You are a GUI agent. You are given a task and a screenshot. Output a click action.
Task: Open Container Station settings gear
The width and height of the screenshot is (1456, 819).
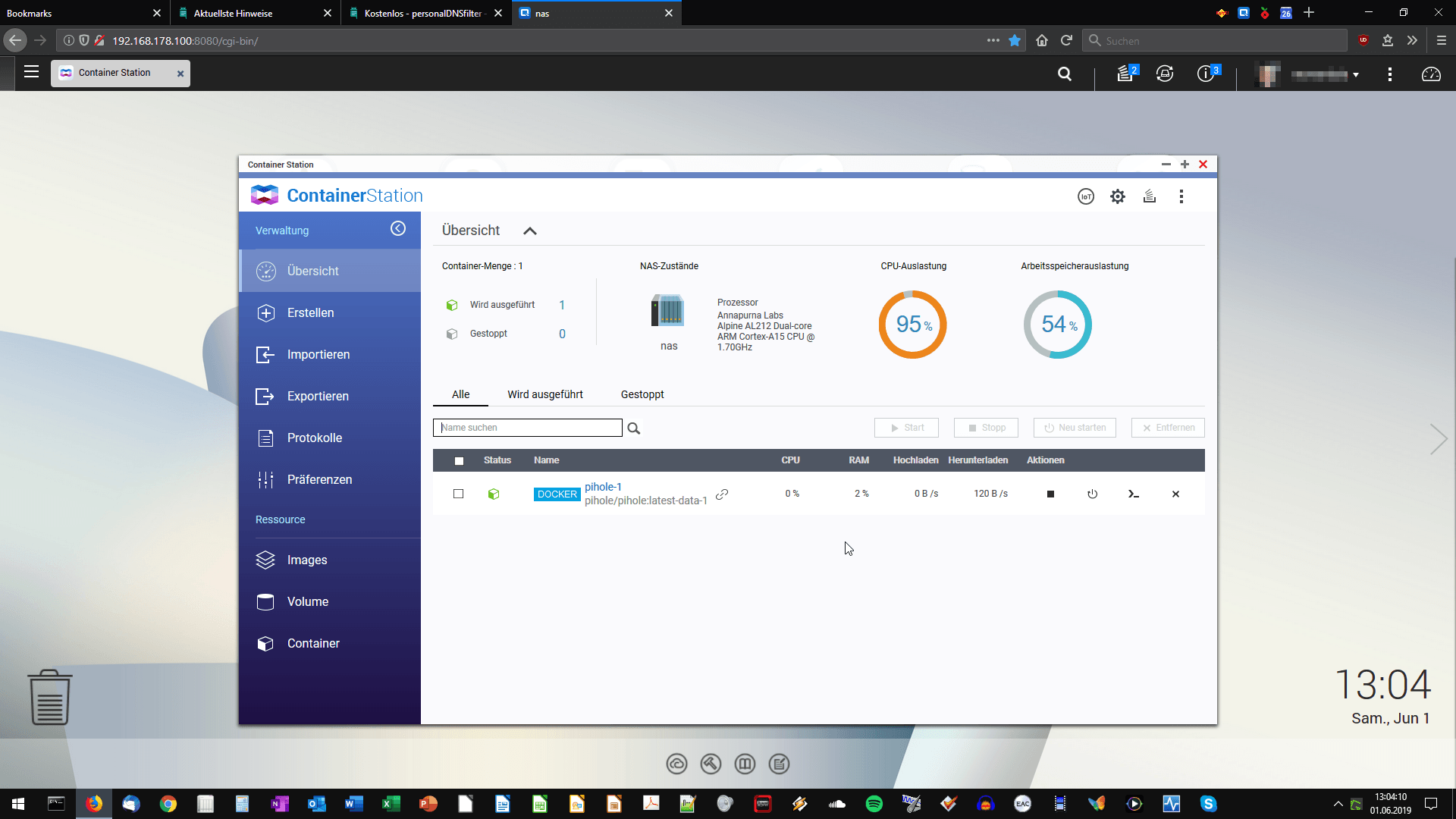coord(1118,196)
